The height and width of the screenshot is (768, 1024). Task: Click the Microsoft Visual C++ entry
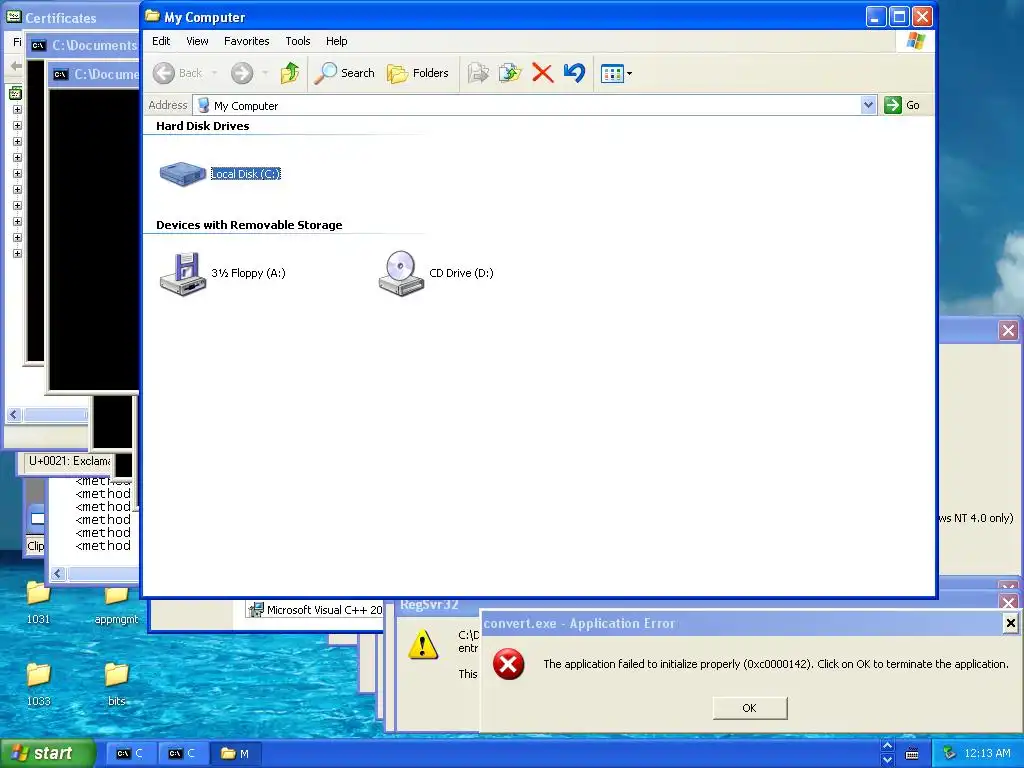tap(315, 610)
